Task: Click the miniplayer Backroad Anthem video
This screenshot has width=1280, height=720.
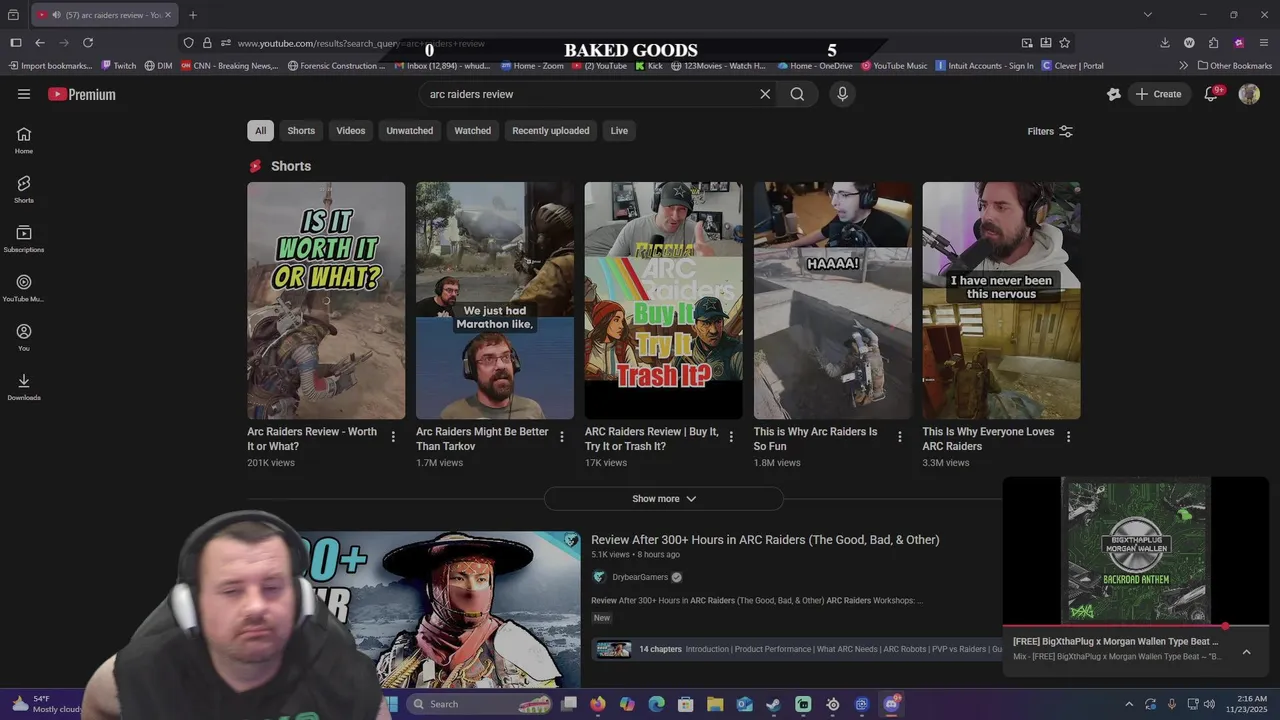Action: [x=1136, y=551]
